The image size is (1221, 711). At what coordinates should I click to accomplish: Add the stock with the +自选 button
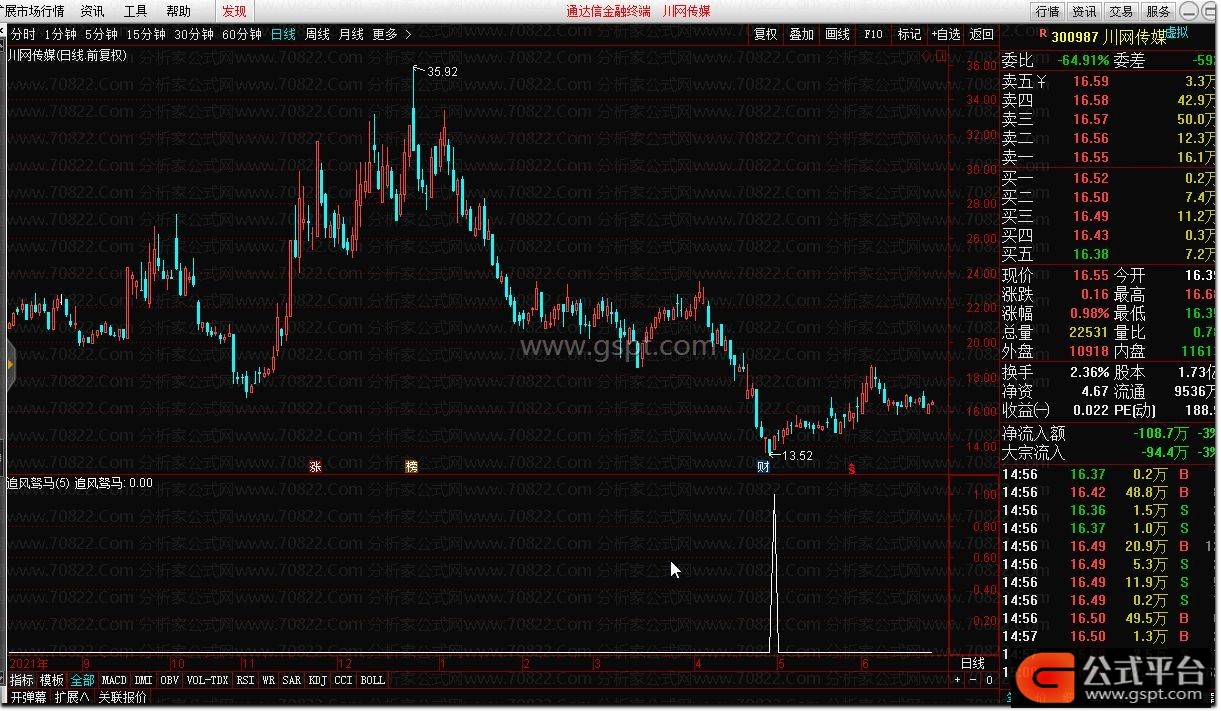946,34
